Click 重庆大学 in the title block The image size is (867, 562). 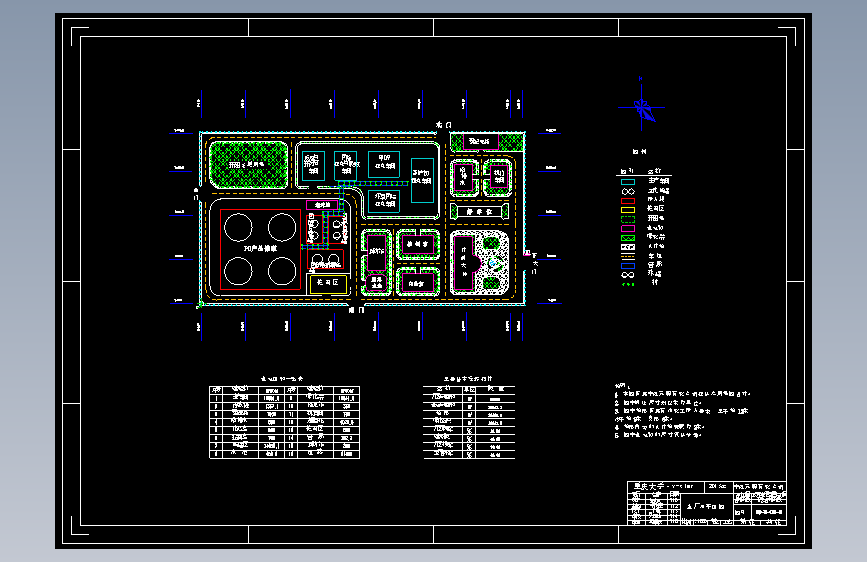(x=649, y=486)
